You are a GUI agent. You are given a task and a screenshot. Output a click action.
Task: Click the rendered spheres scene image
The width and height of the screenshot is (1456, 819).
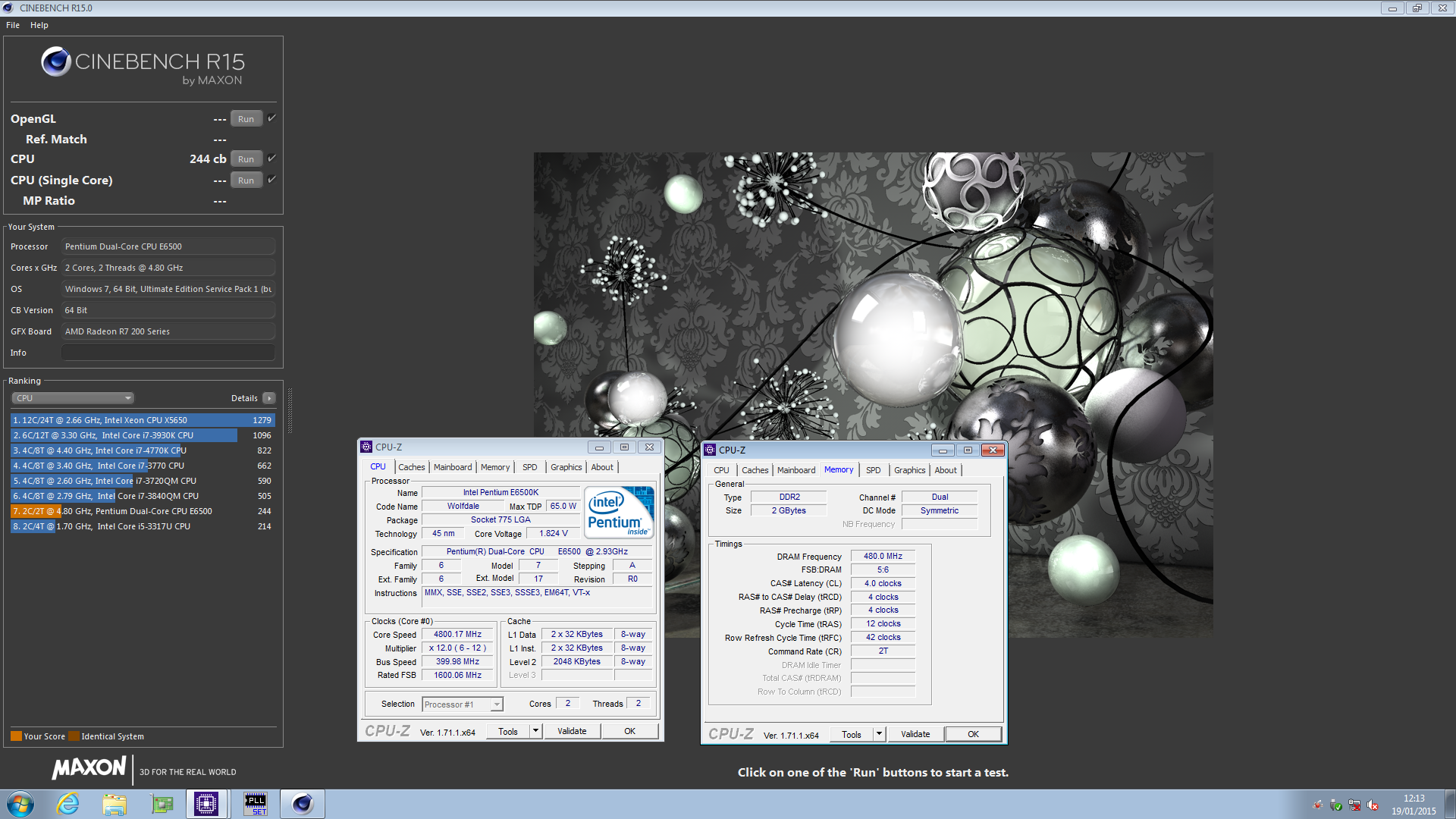coord(873,394)
